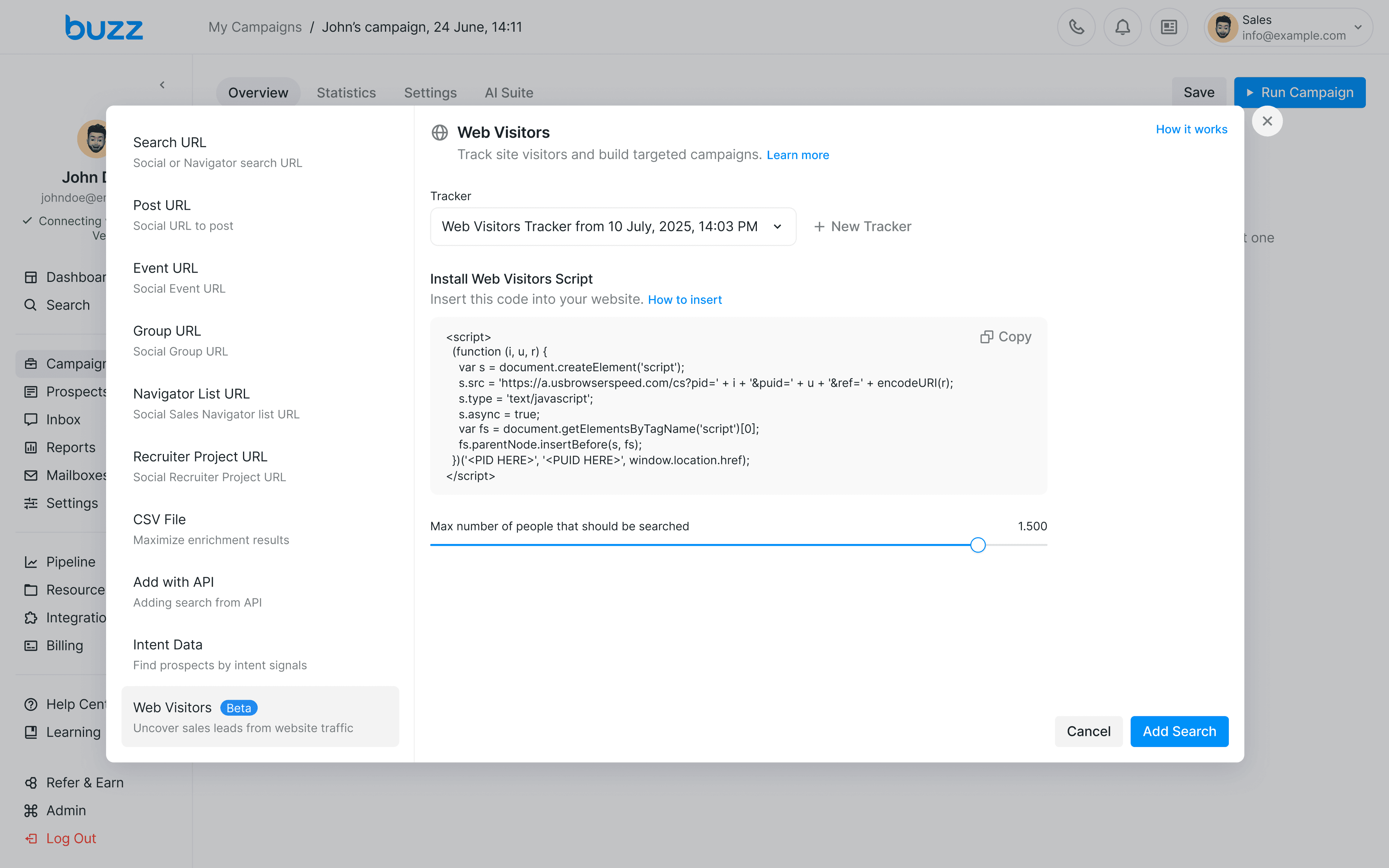Click the Copy icon in script box
This screenshot has width=1389, height=868.
[986, 337]
